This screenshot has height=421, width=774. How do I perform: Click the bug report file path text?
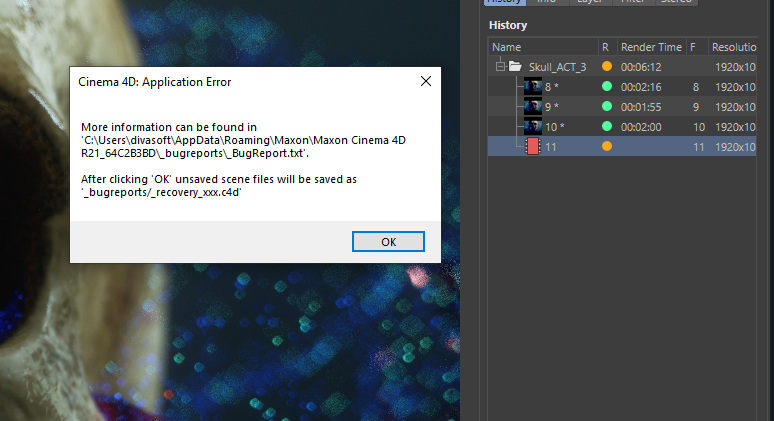point(243,147)
